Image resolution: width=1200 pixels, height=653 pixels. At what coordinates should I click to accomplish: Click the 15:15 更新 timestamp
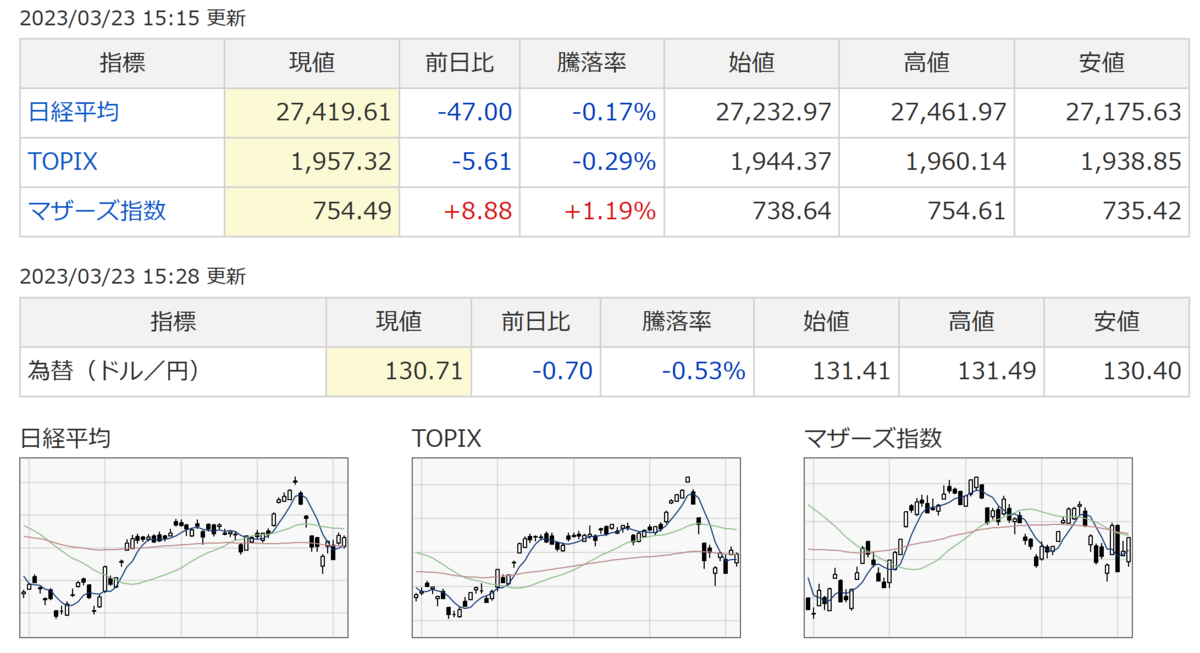click(133, 18)
